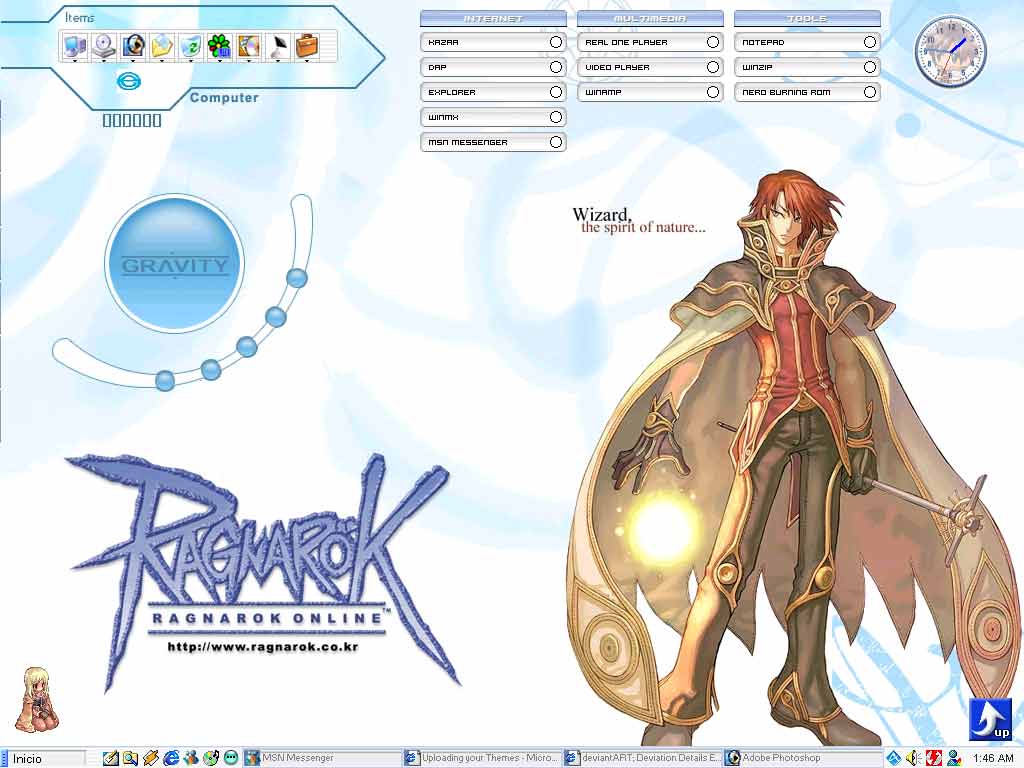Expand dropdown arrow under CD drive icon
Viewport: 1024px width, 768px height.
click(104, 61)
